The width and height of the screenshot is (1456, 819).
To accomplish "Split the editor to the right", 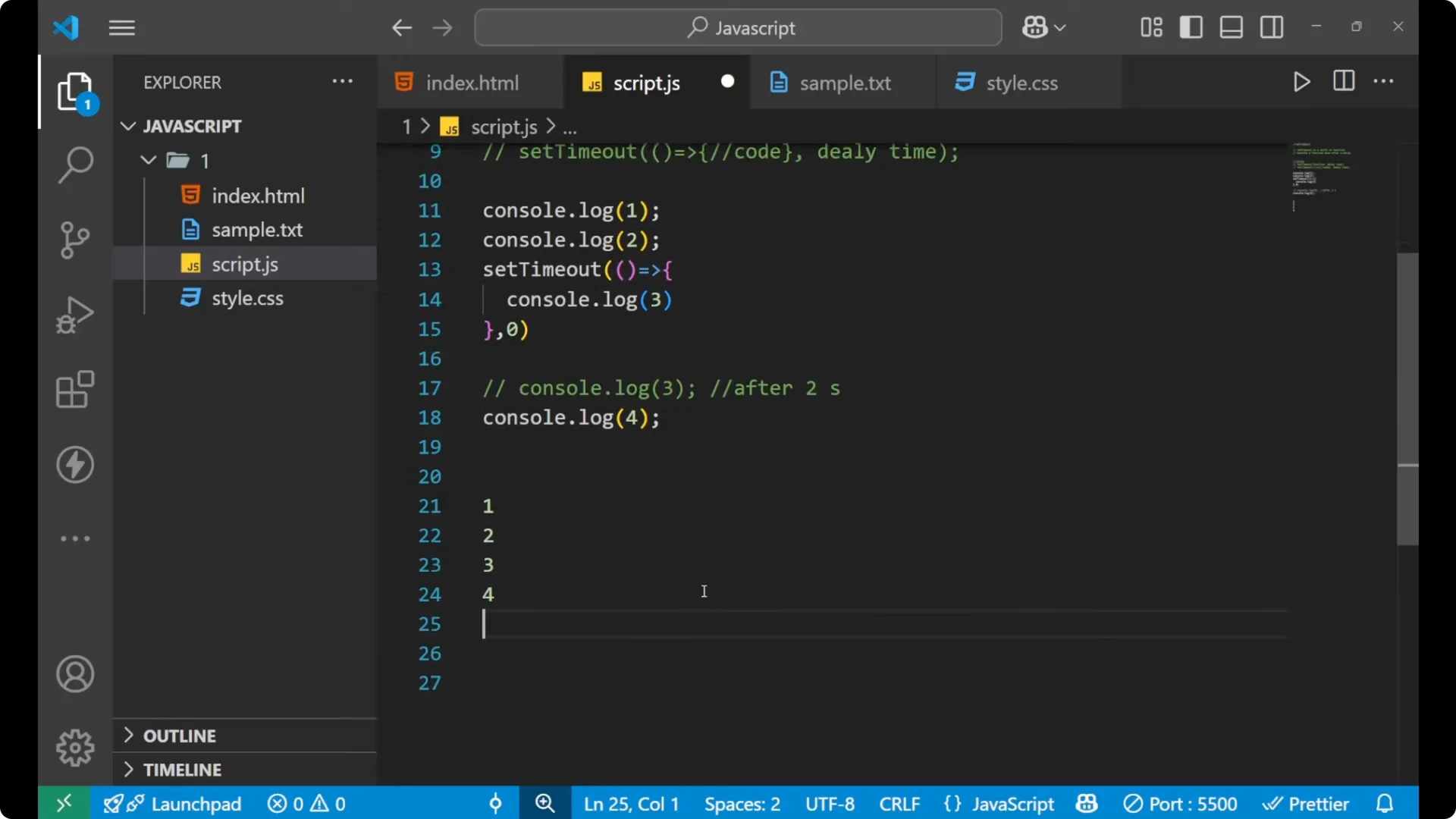I will point(1343,81).
